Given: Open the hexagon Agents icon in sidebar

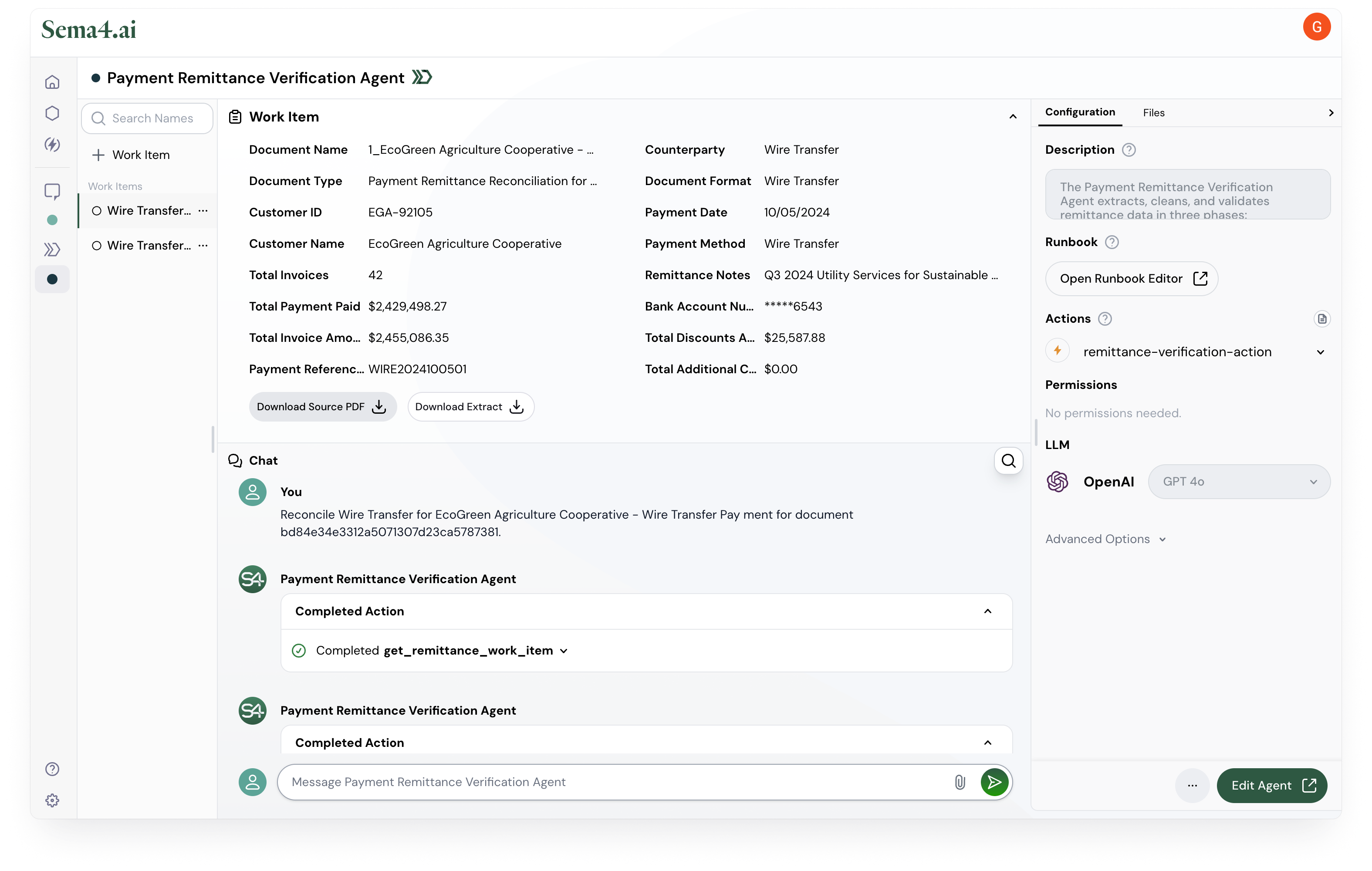Looking at the screenshot, I should coord(52,113).
